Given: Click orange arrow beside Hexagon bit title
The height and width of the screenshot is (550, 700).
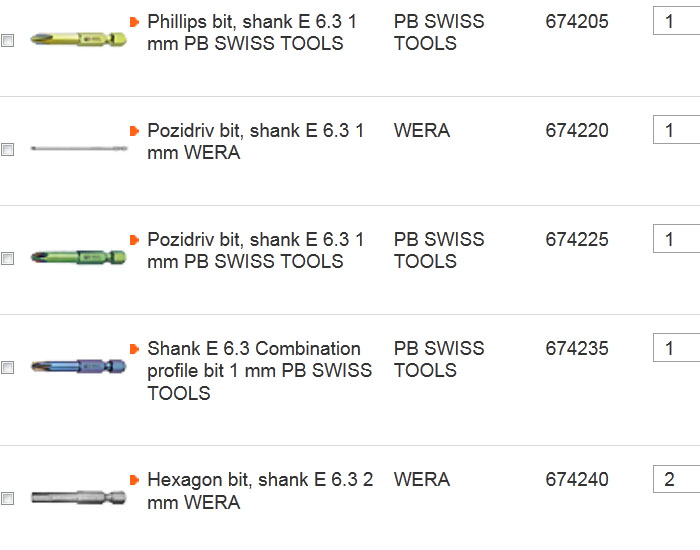Looking at the screenshot, I should coord(134,480).
